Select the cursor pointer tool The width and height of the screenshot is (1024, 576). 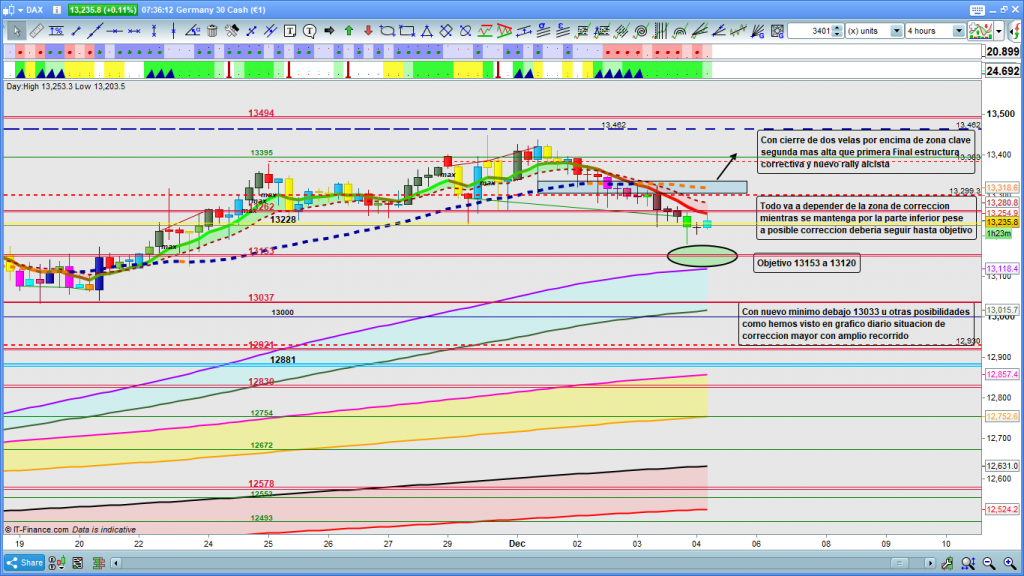click(x=17, y=31)
